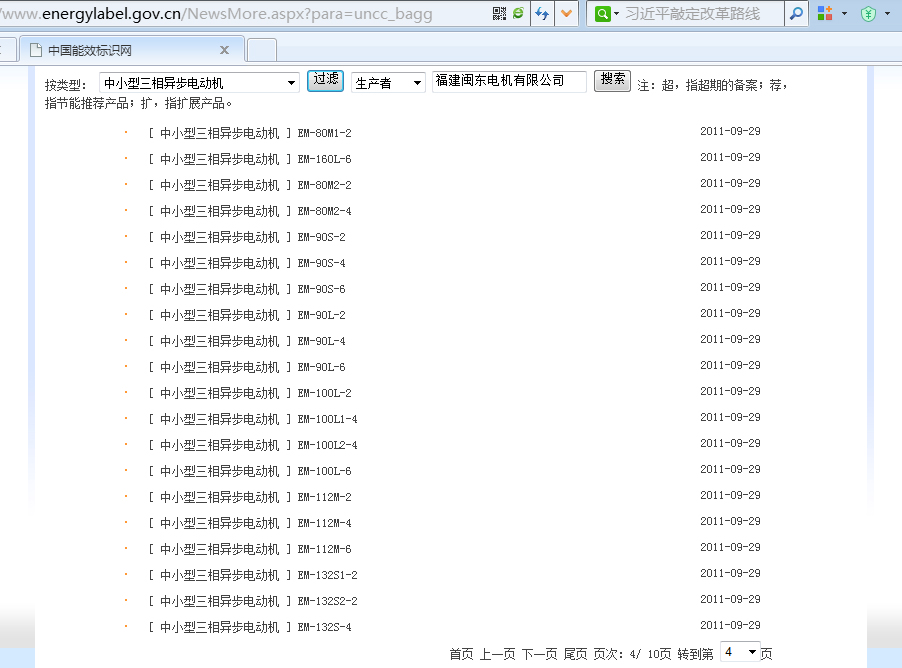
Task: Click the producer name search input
Action: tap(509, 81)
